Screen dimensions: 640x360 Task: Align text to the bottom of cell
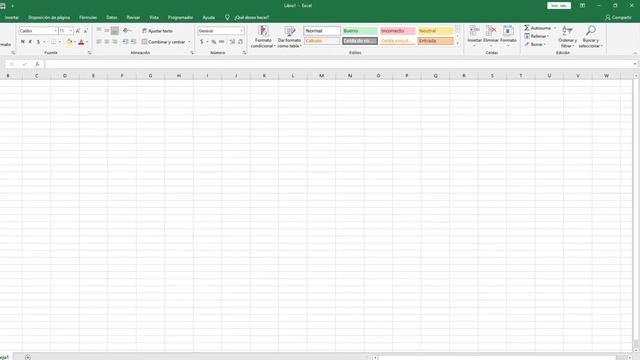[x=115, y=31]
